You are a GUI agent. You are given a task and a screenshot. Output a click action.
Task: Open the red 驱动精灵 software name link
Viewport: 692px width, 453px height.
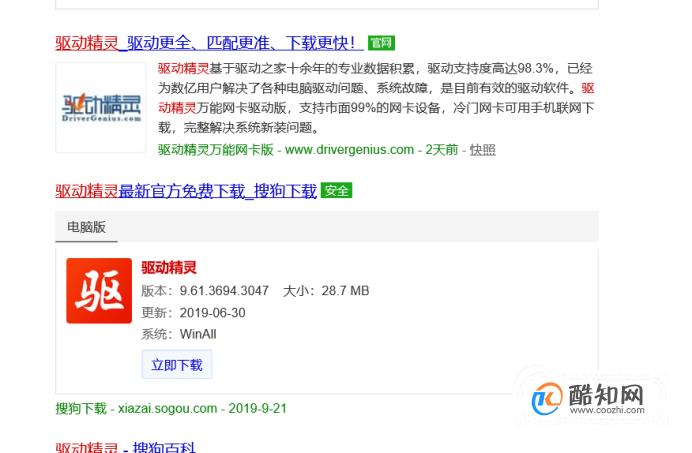[169, 267]
